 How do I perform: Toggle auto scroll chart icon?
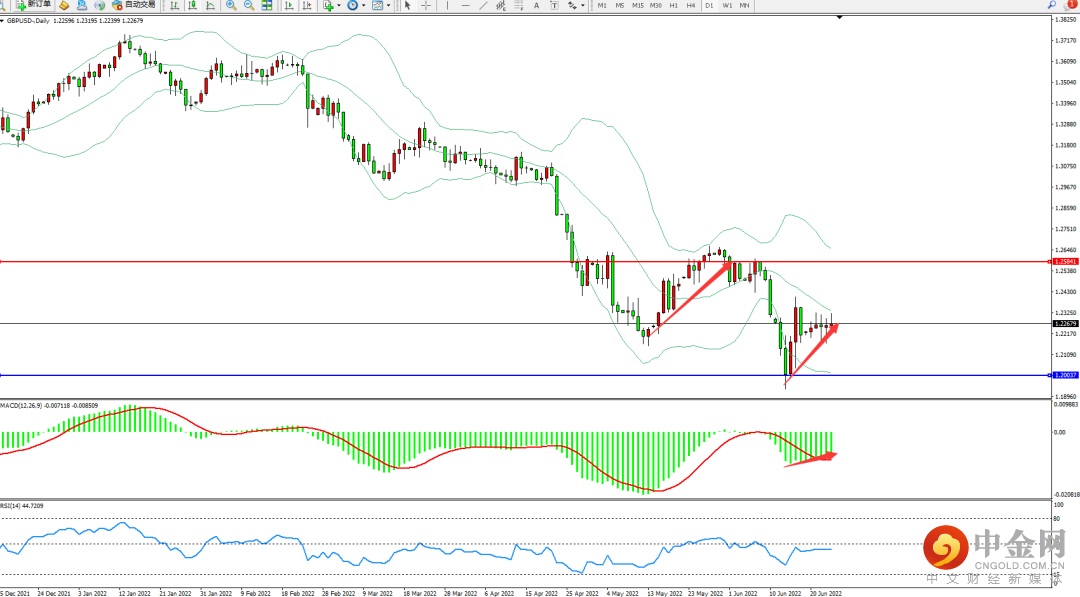coord(289,5)
